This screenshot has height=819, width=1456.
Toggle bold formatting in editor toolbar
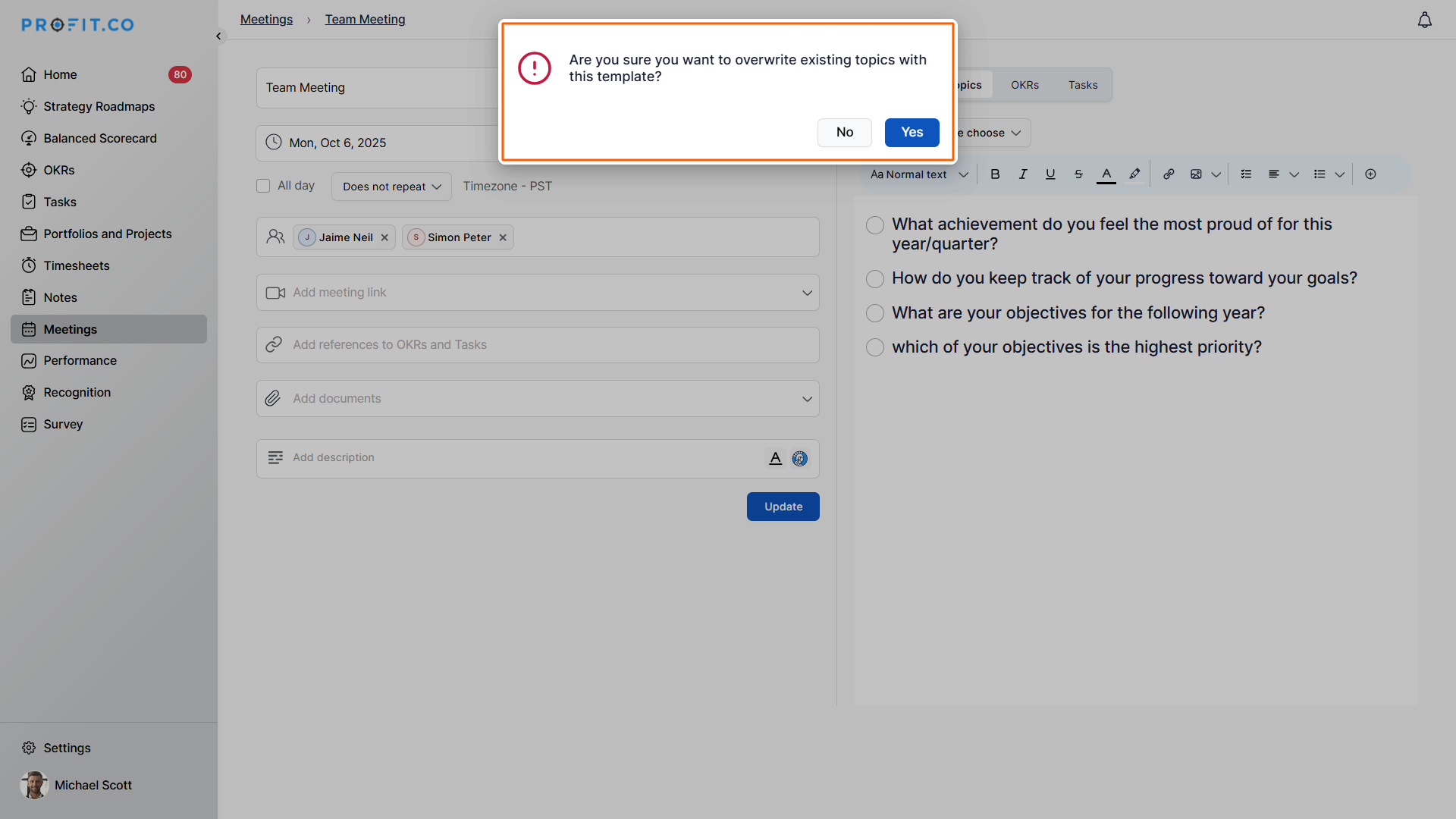tap(995, 174)
